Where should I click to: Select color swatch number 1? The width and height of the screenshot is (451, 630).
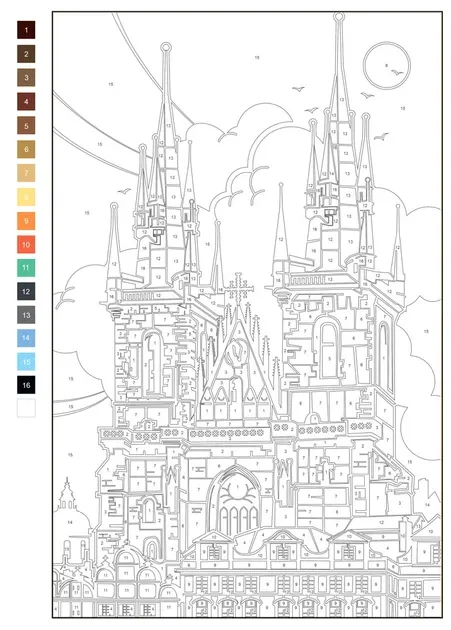[26, 30]
